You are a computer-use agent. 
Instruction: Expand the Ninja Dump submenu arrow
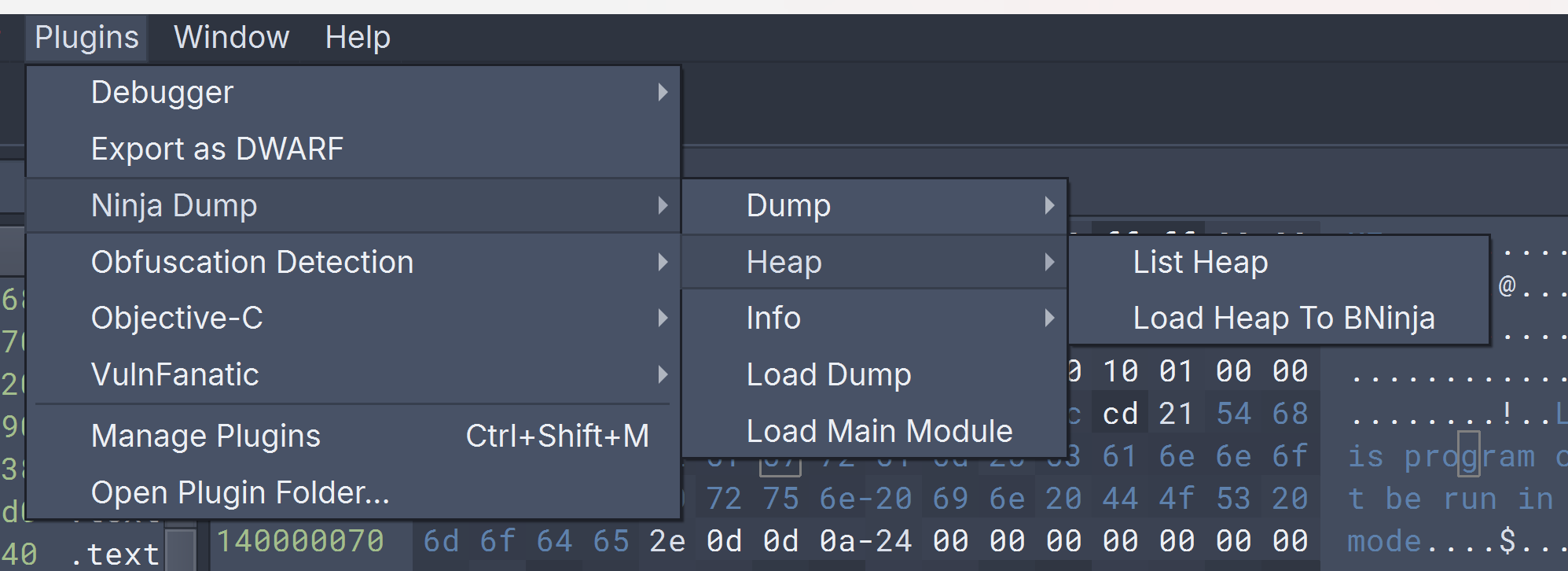(663, 205)
